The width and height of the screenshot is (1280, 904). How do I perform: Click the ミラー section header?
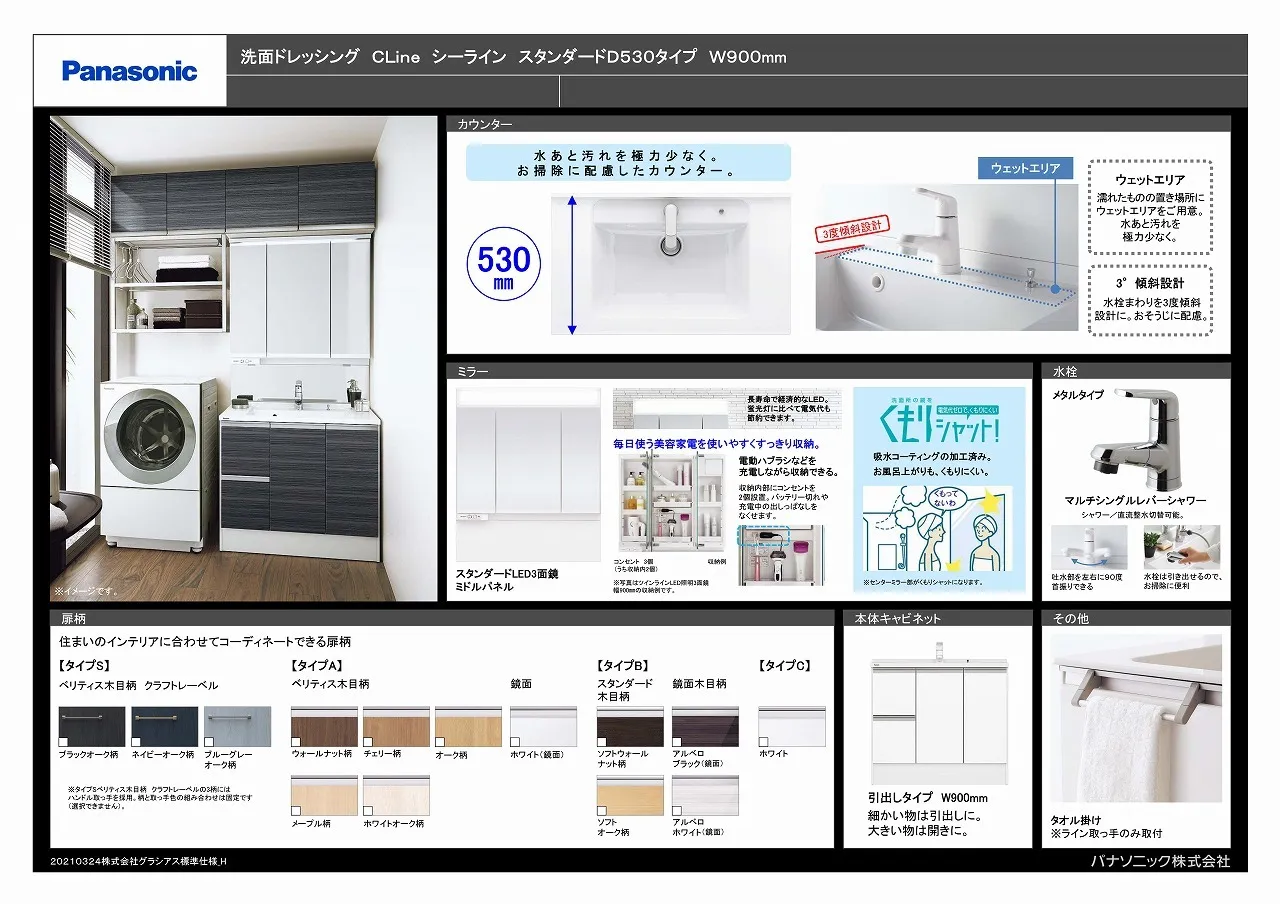[x=739, y=371]
